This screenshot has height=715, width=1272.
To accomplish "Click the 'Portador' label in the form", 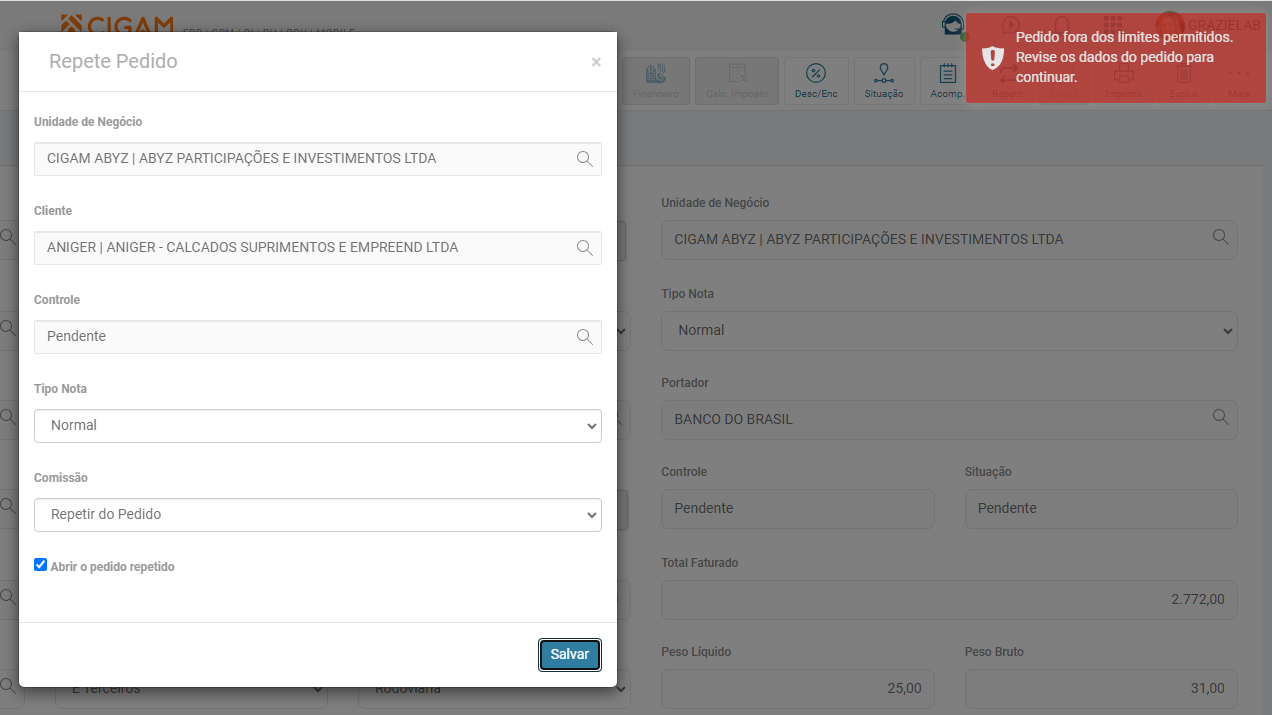I will pyautogui.click(x=685, y=383).
